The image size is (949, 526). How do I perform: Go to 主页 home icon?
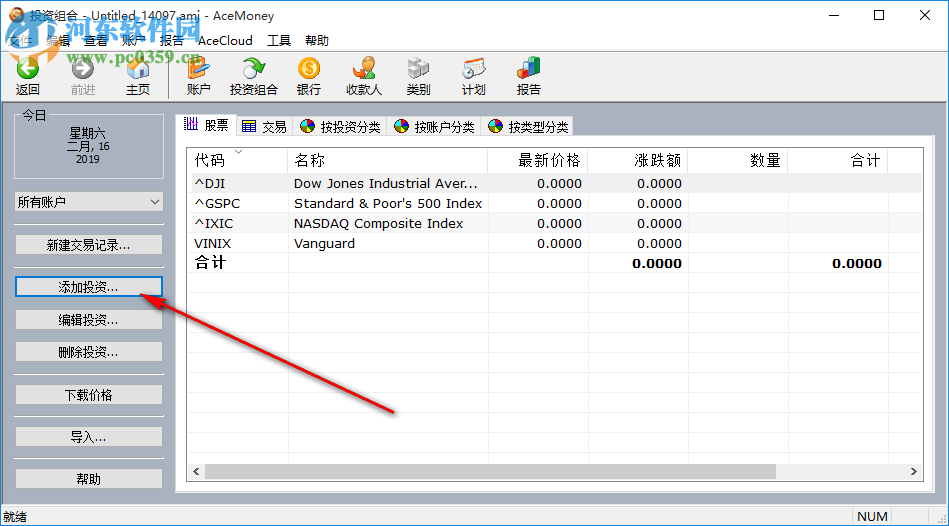[x=138, y=76]
